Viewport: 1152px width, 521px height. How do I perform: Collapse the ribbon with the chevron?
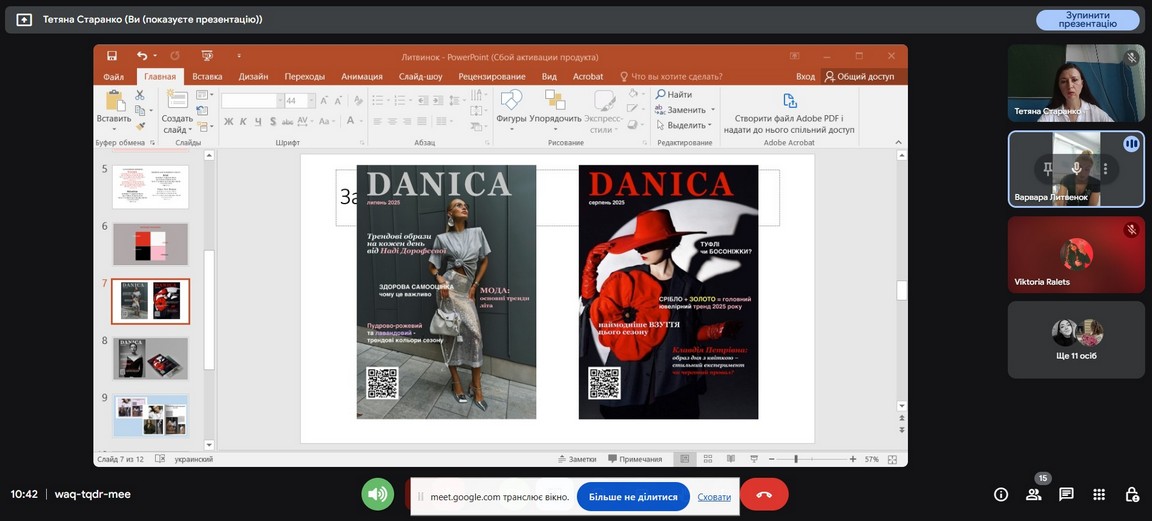point(898,143)
